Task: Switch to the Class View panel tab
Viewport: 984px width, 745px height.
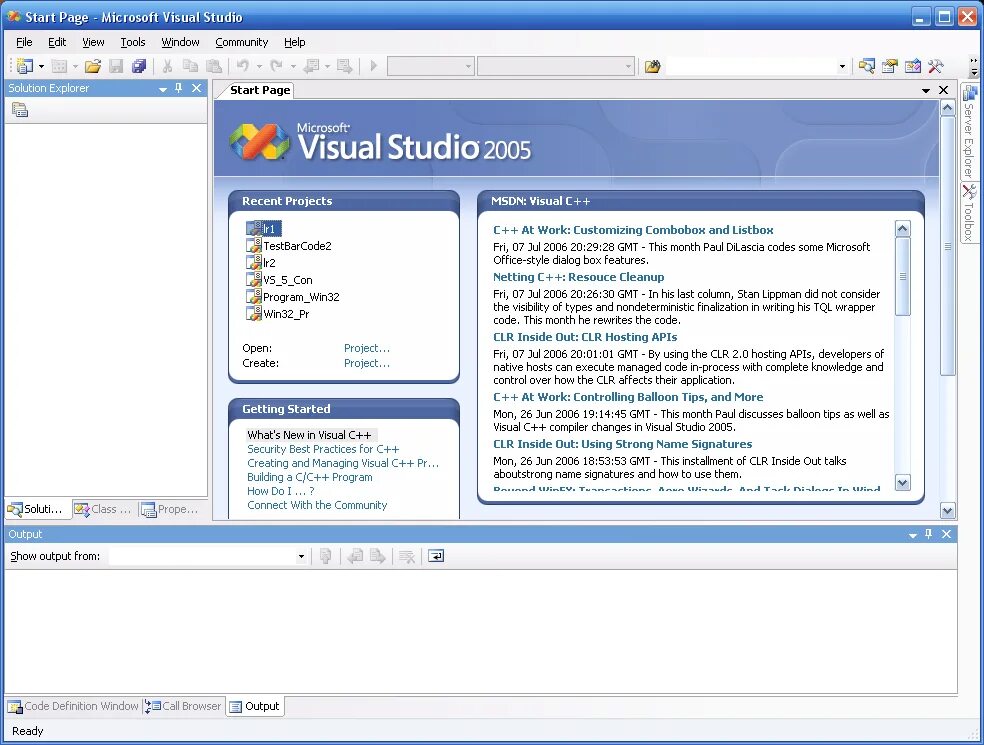Action: pyautogui.click(x=104, y=509)
